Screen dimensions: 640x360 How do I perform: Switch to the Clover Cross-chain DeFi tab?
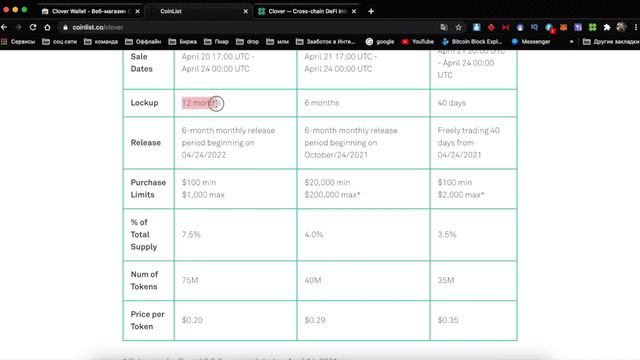(x=307, y=11)
